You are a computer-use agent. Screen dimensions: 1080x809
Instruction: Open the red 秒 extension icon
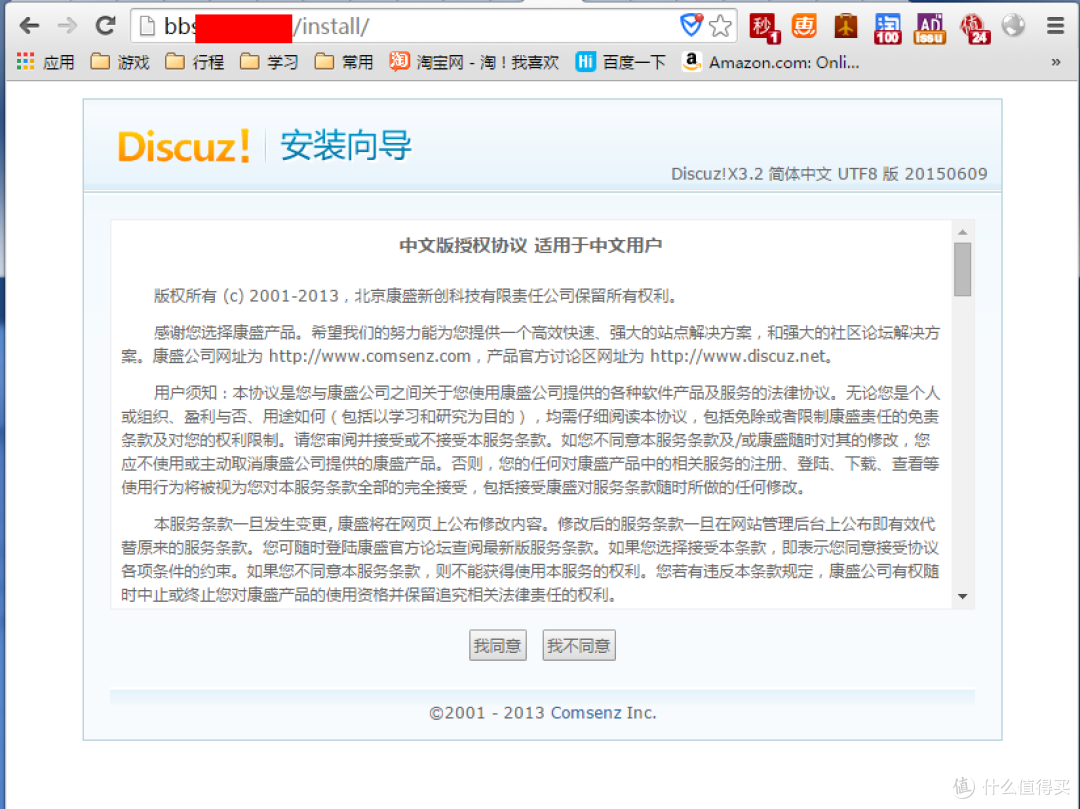click(x=764, y=28)
